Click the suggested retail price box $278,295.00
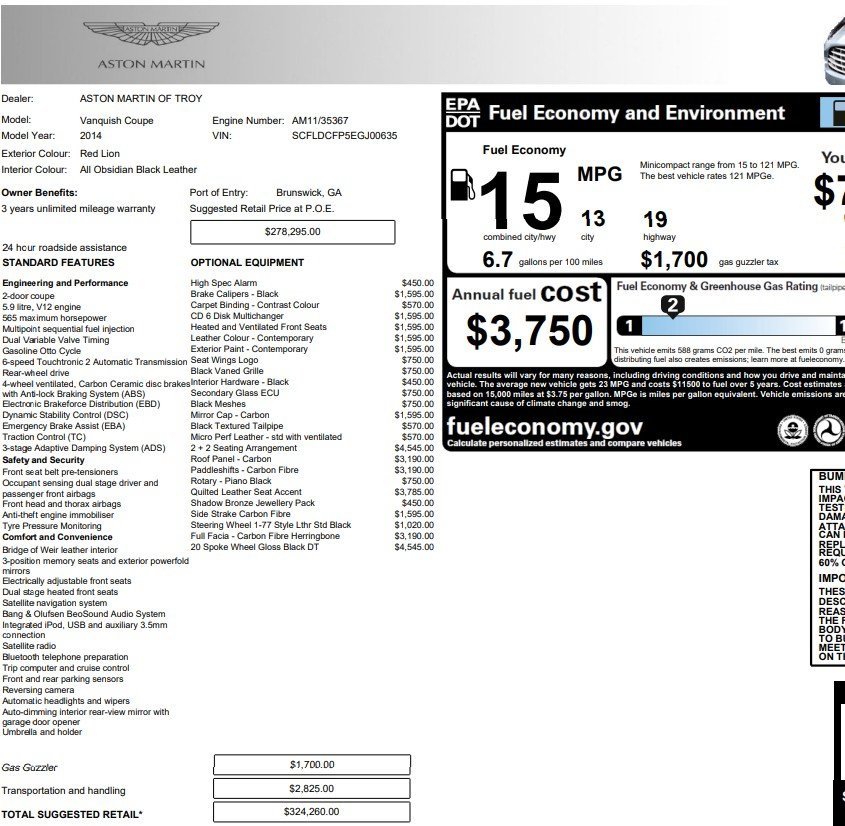The image size is (845, 826). click(x=293, y=232)
